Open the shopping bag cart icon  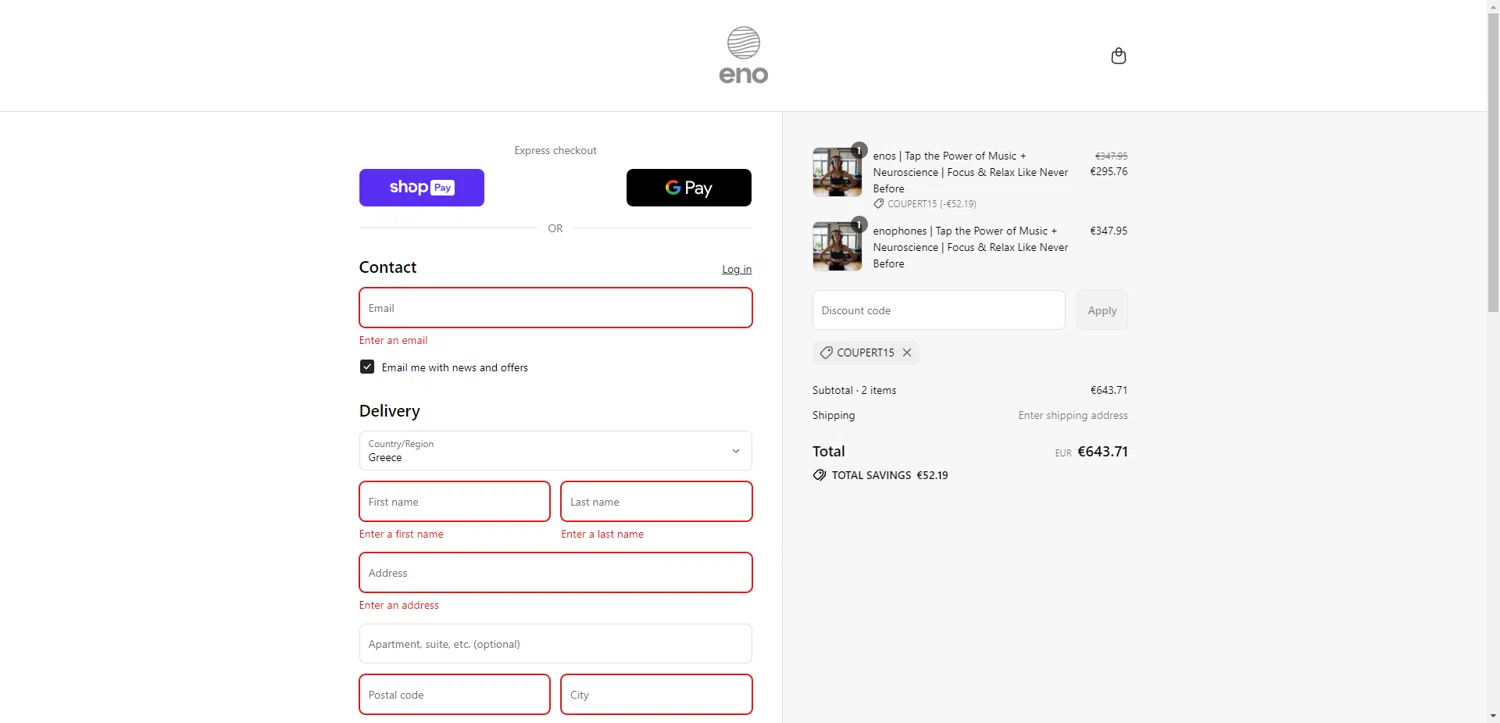pyautogui.click(x=1118, y=56)
